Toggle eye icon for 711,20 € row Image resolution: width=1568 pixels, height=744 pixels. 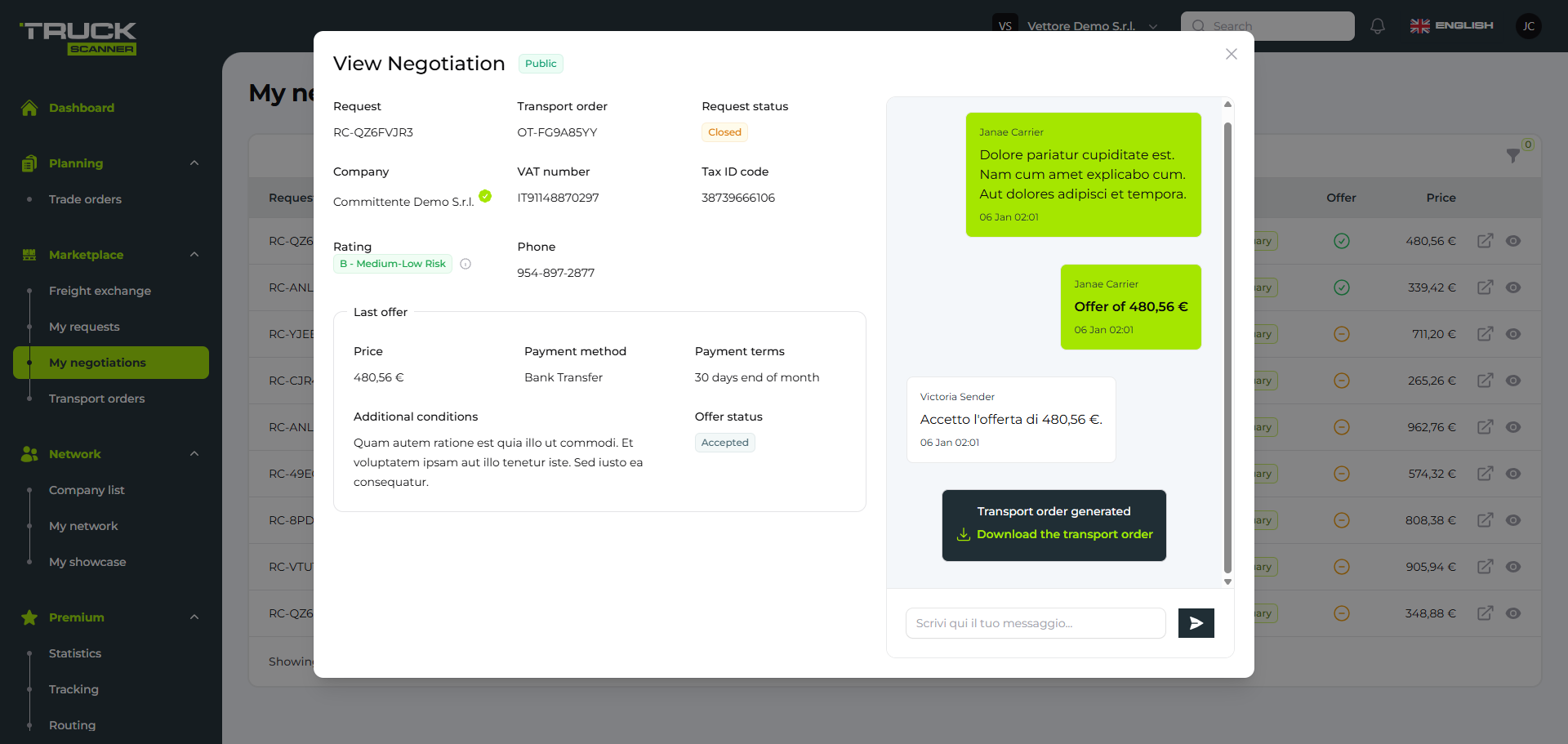coord(1513,334)
